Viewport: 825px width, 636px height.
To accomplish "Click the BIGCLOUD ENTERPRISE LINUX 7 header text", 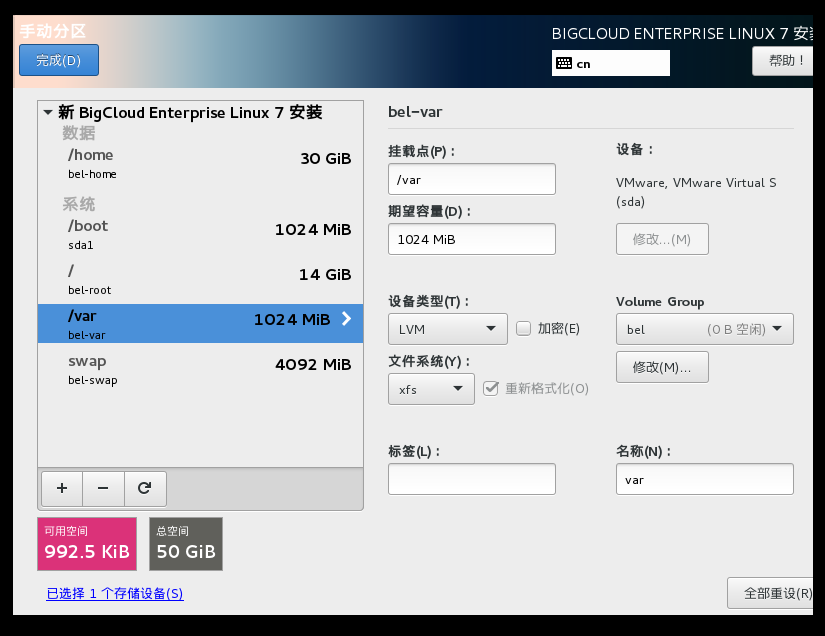I will (682, 34).
